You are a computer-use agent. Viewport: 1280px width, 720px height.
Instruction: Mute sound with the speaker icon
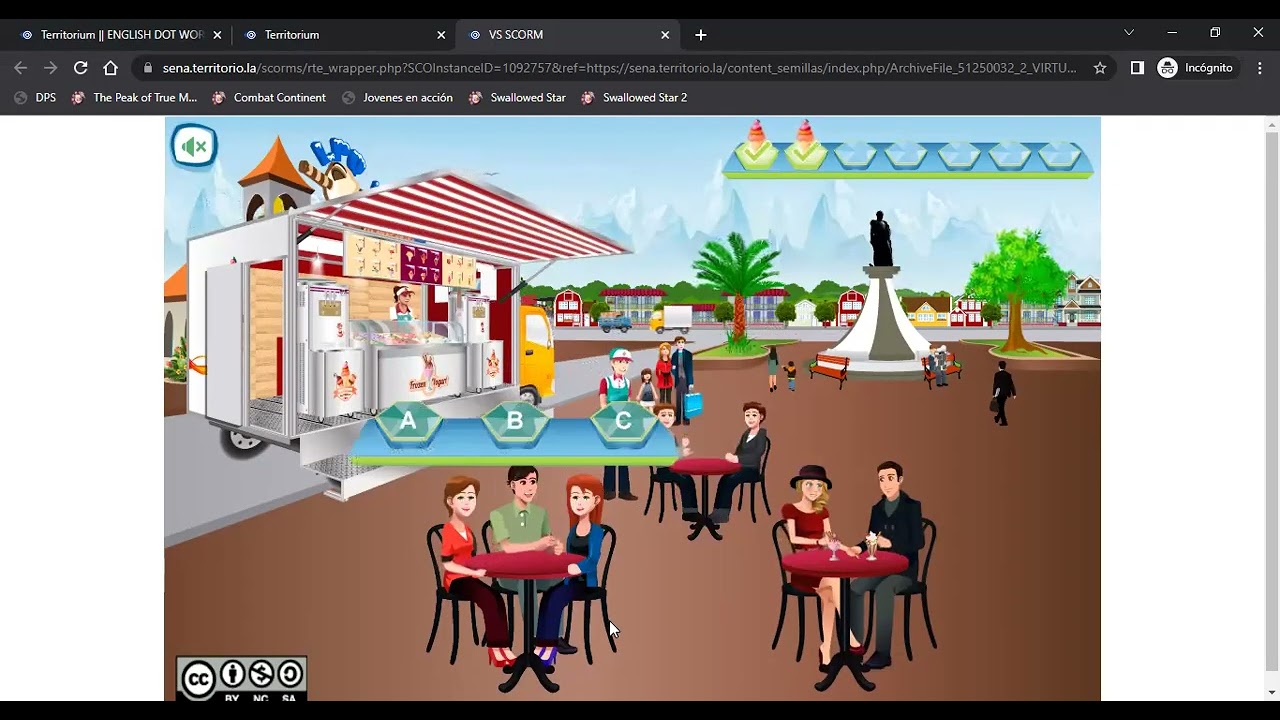[195, 147]
